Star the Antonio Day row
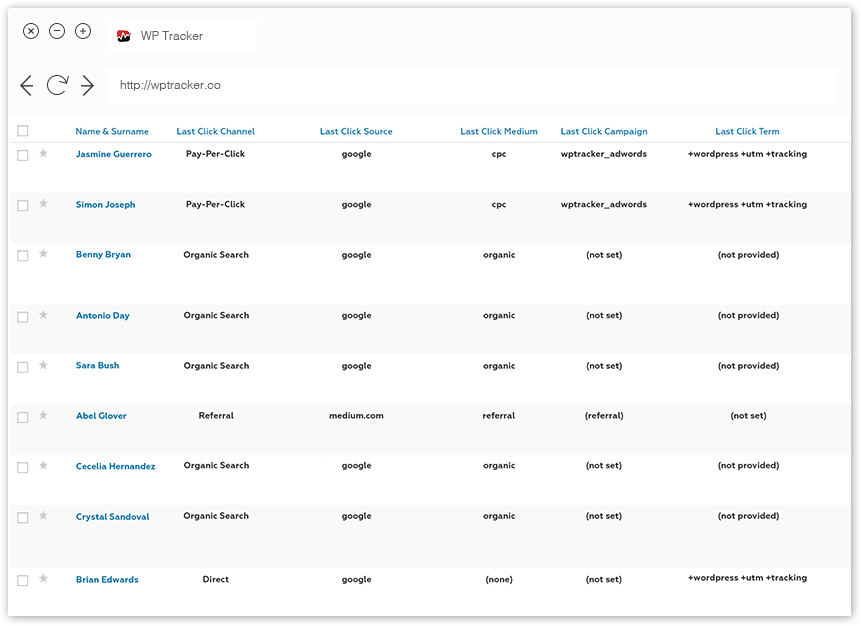The image size is (861, 626). (x=43, y=315)
